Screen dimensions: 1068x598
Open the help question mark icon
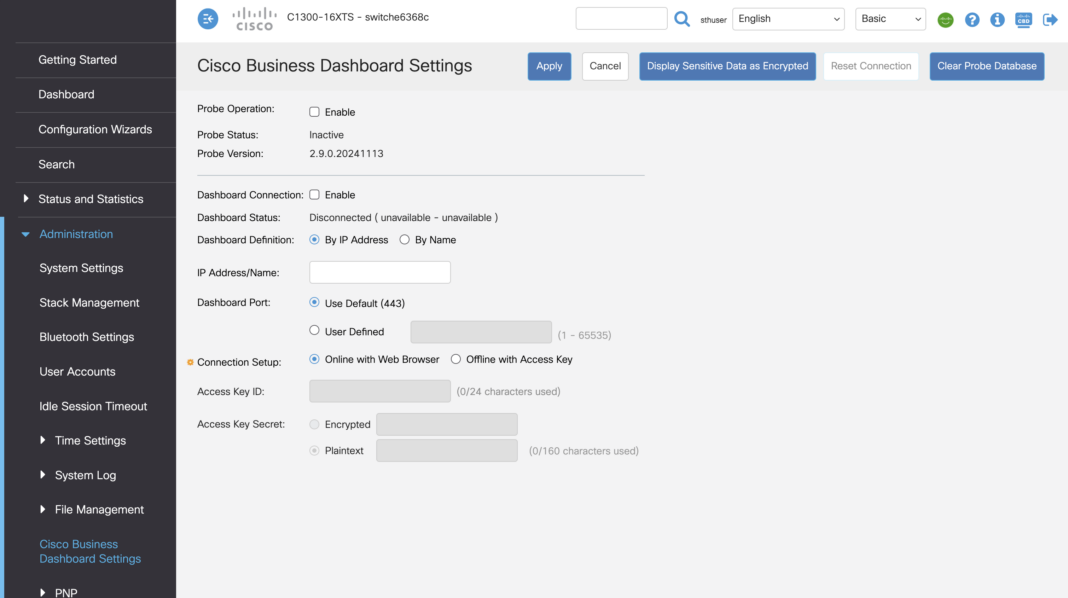coord(972,20)
